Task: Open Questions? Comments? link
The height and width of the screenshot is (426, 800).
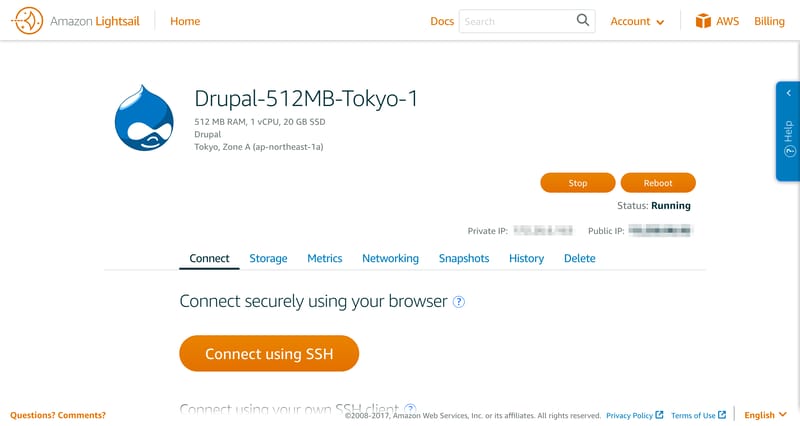Action: tap(58, 415)
